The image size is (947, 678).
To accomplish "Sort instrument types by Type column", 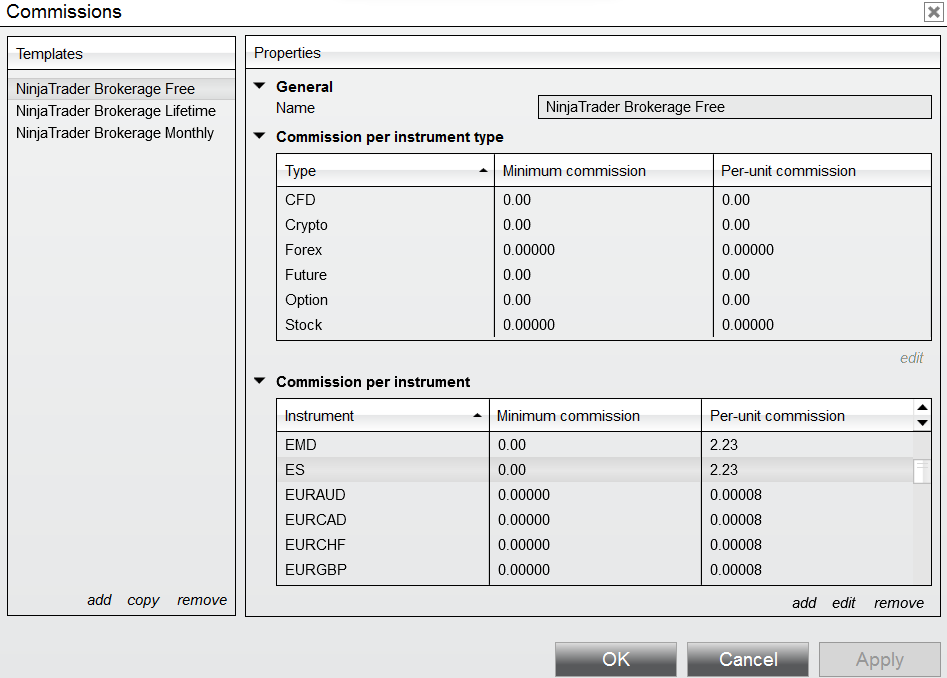I will pyautogui.click(x=385, y=171).
